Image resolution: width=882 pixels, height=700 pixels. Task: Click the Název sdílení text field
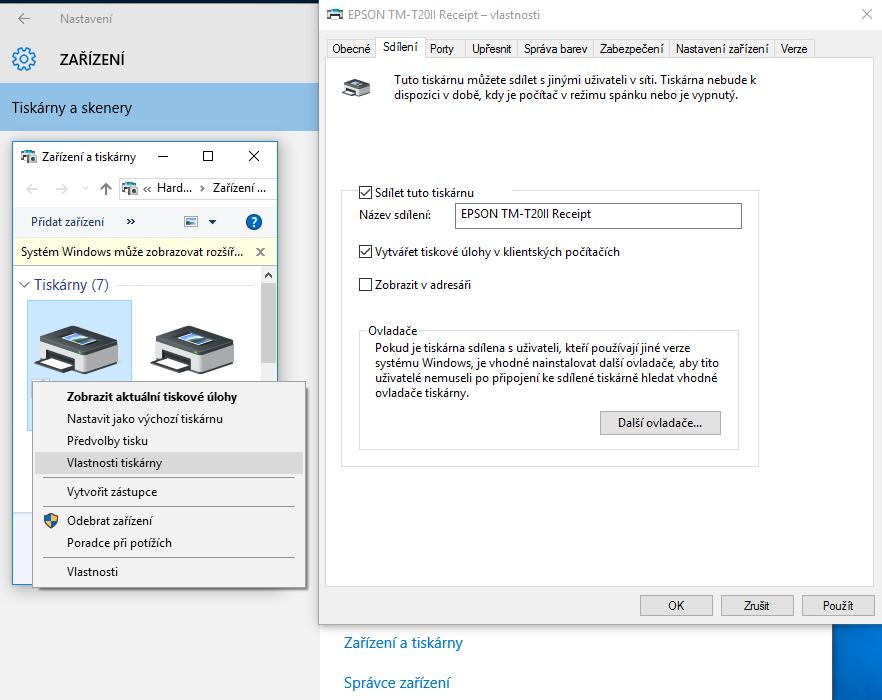pyautogui.click(x=598, y=216)
